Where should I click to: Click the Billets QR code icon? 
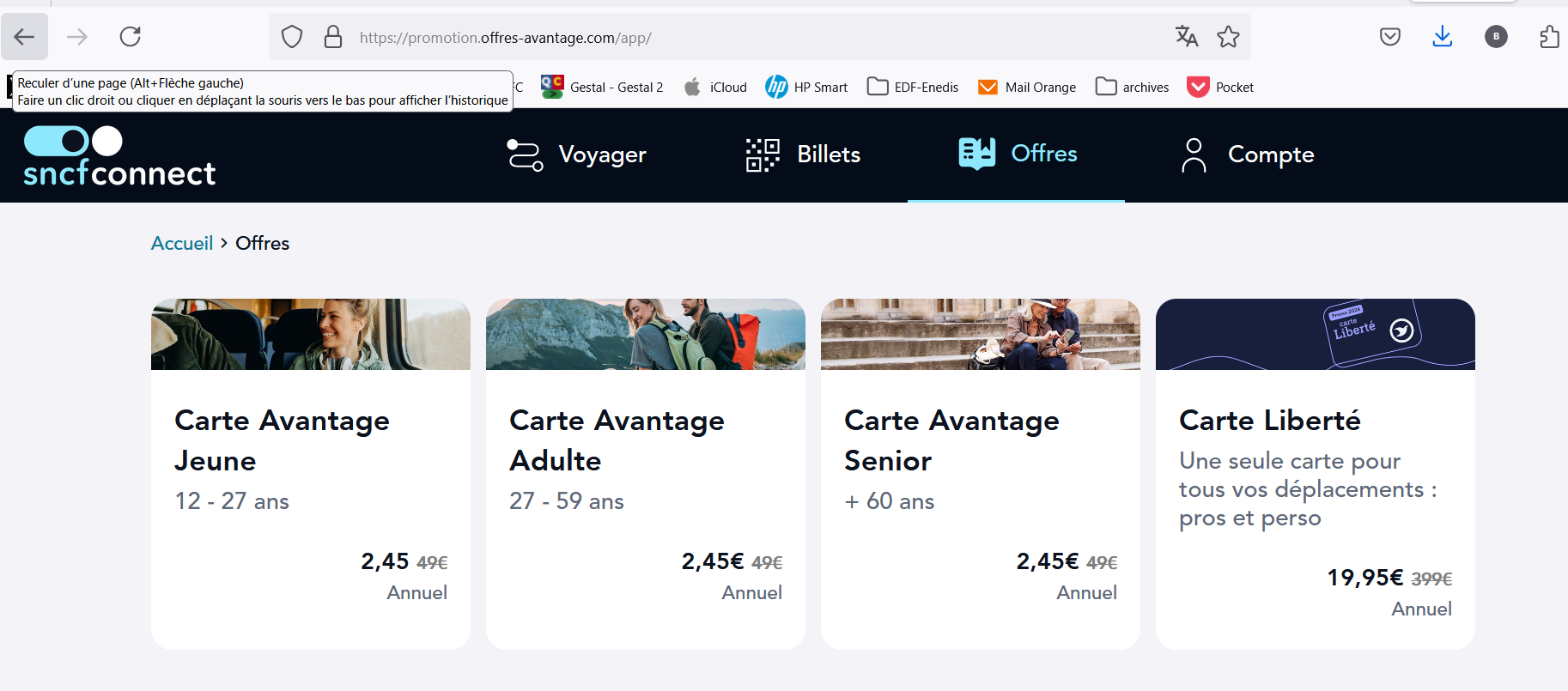tap(763, 155)
